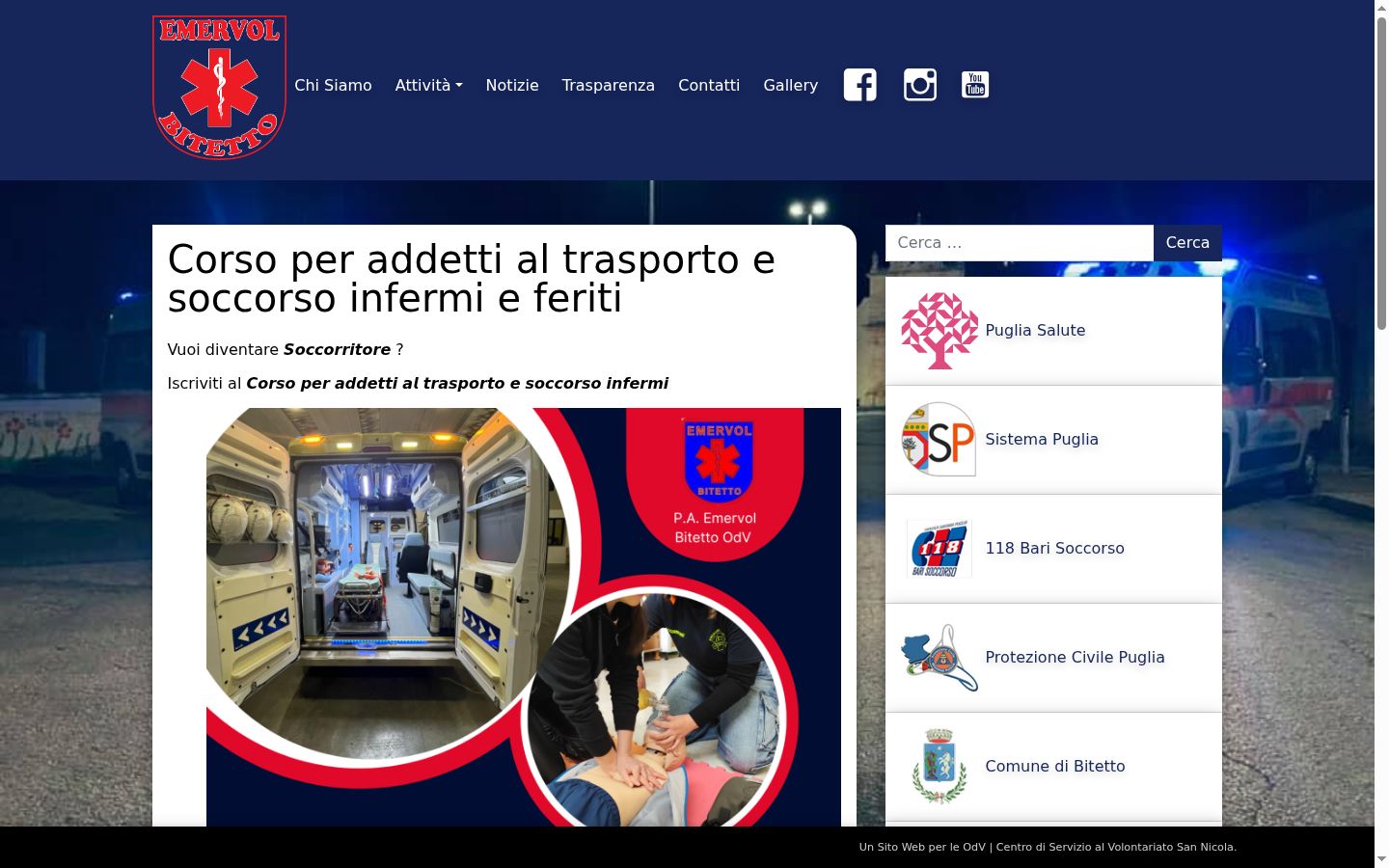Open the Notizie menu item

(x=512, y=85)
